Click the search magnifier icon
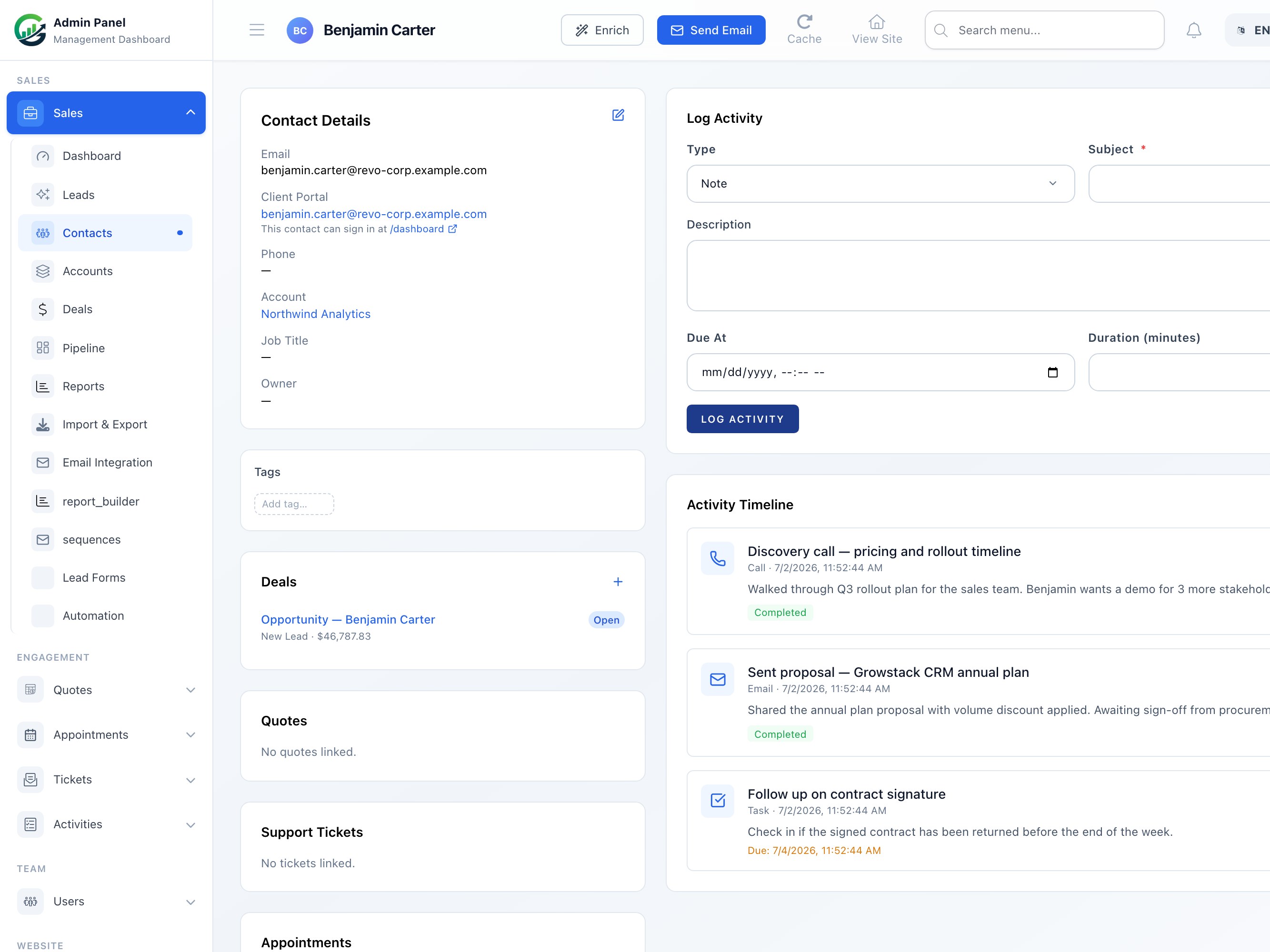 pyautogui.click(x=940, y=30)
